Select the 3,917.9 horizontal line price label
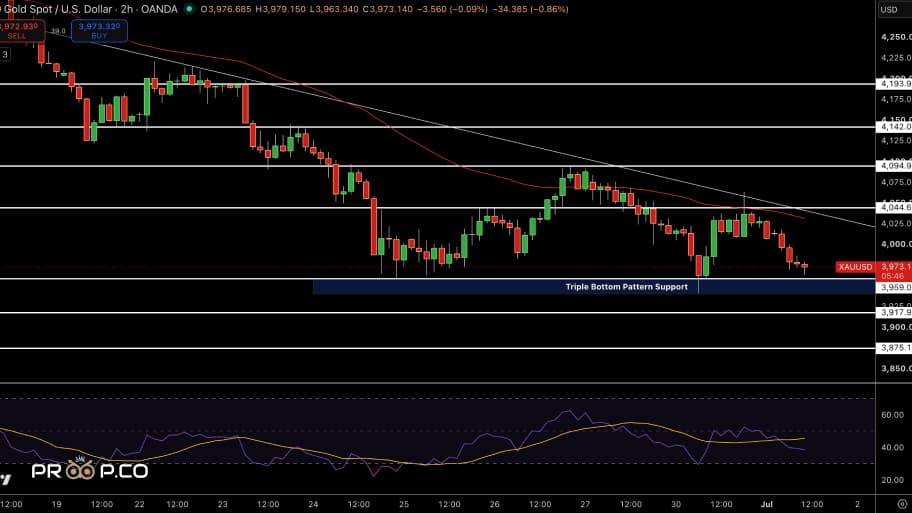 point(895,312)
